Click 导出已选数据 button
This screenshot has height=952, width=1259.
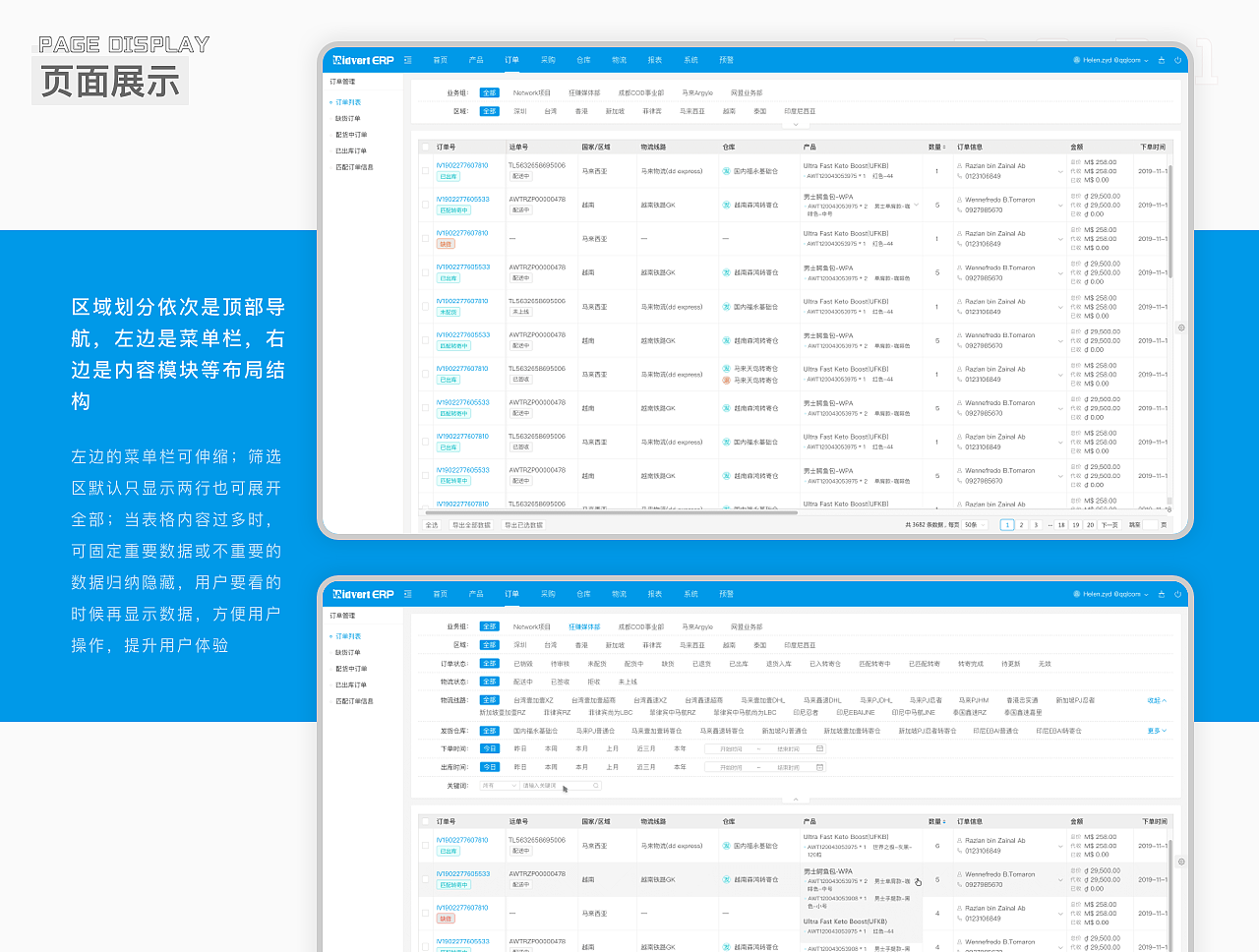(x=523, y=525)
